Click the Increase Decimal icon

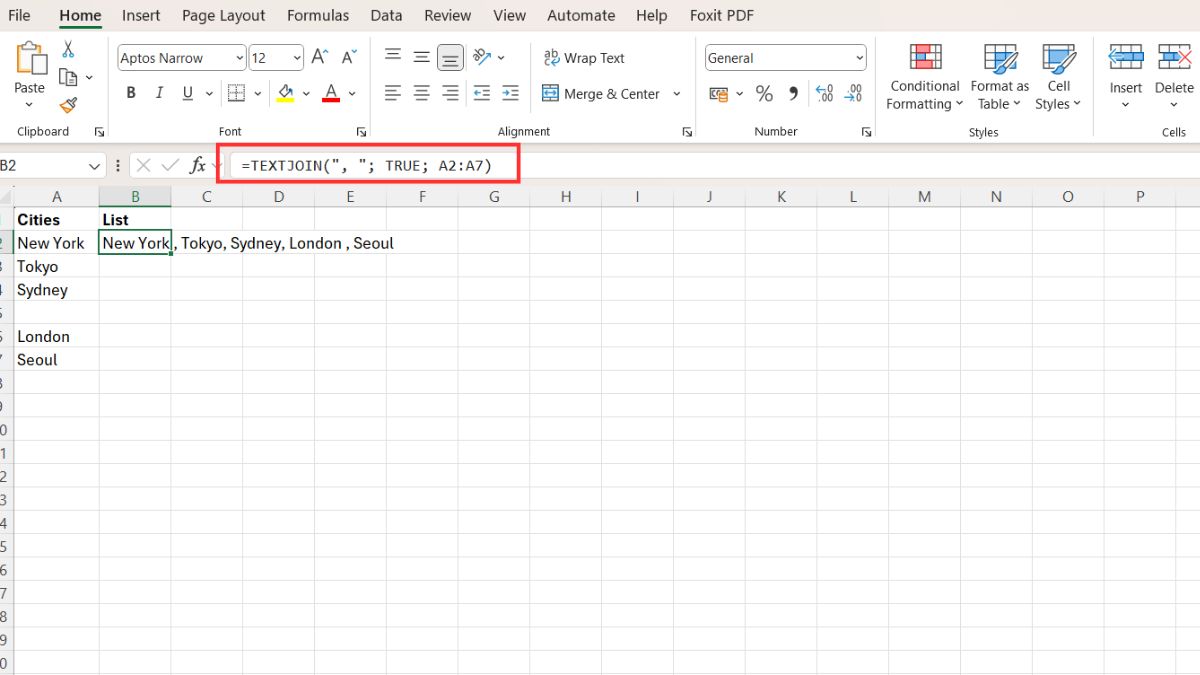click(x=827, y=93)
